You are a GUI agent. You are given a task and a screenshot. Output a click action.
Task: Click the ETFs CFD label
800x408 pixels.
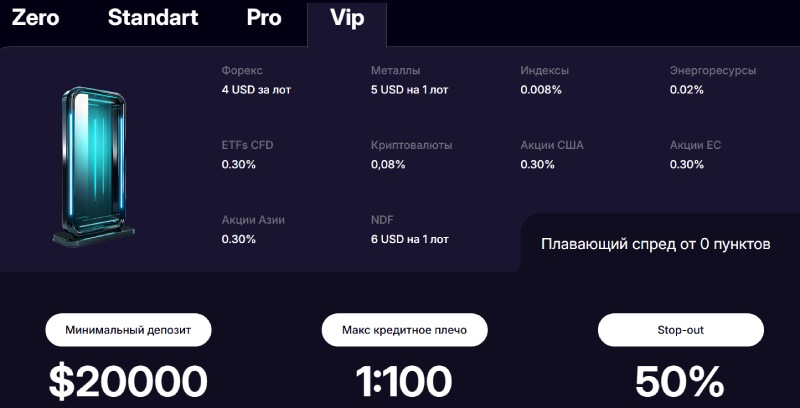pos(247,145)
